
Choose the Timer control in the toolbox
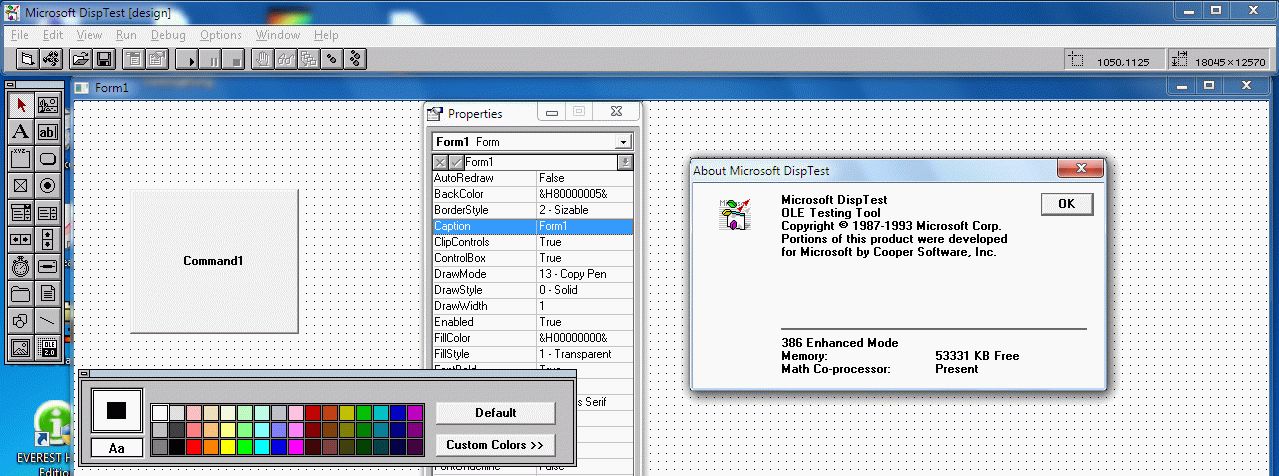coord(20,266)
